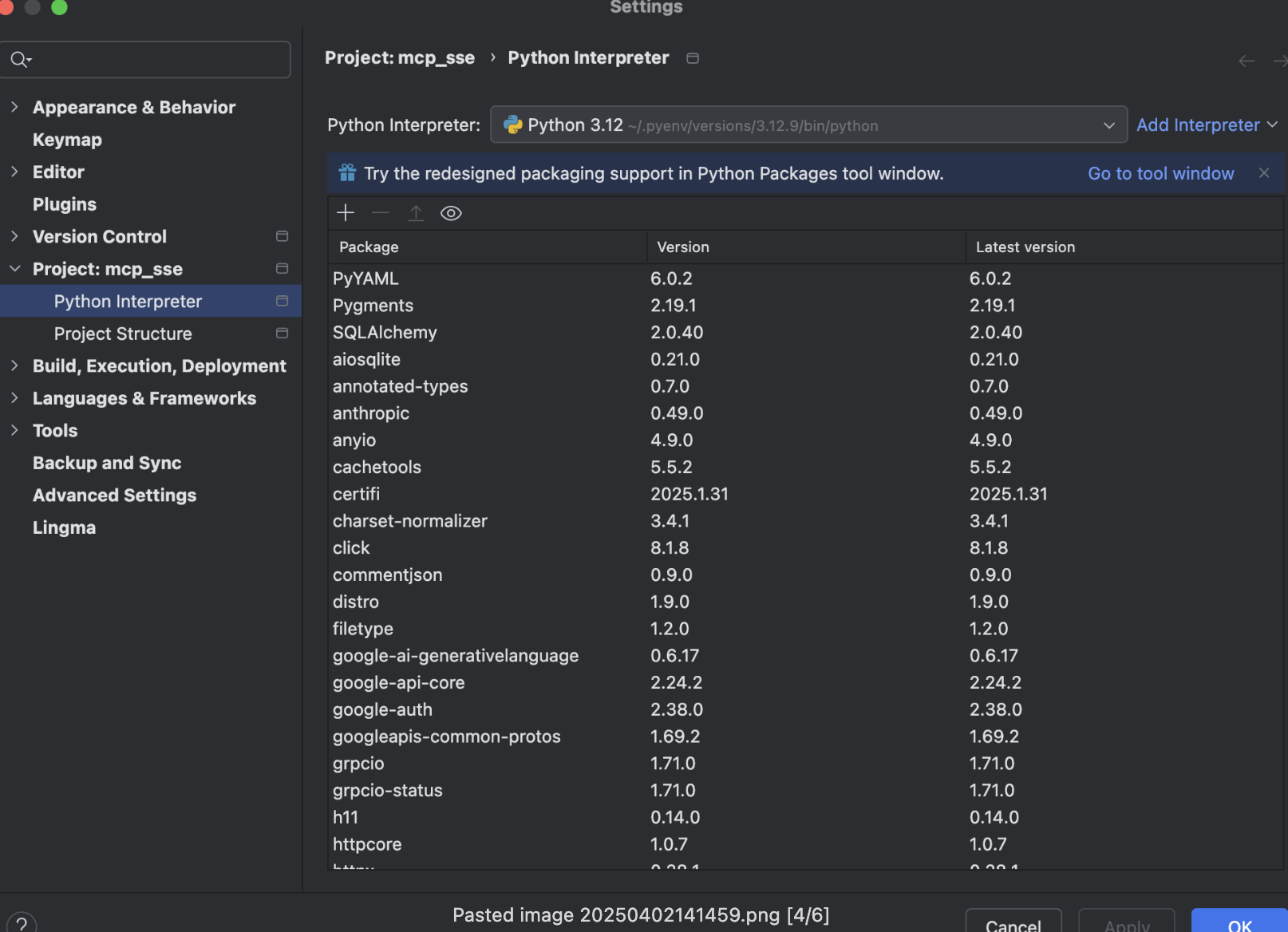Select the annotated-types package row
This screenshot has height=932, width=1288.
click(805, 386)
